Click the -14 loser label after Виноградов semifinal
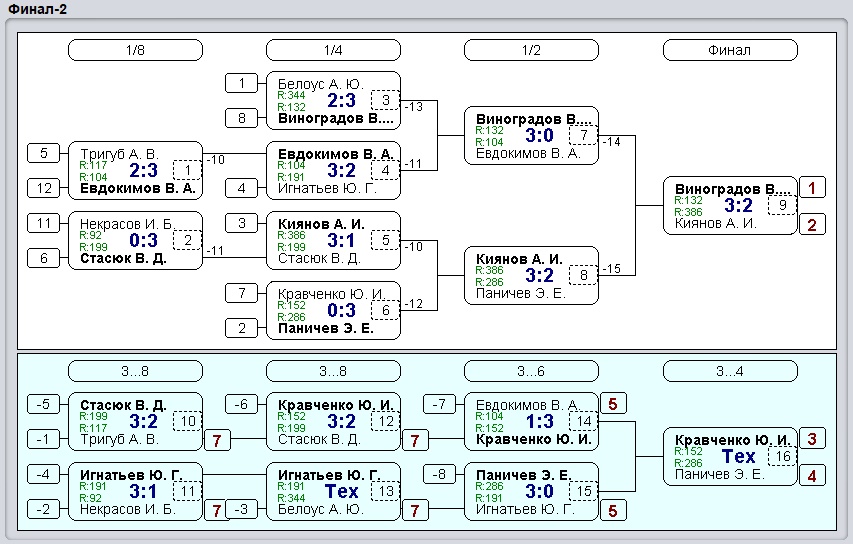Viewport: 853px width, 544px height. [611, 142]
